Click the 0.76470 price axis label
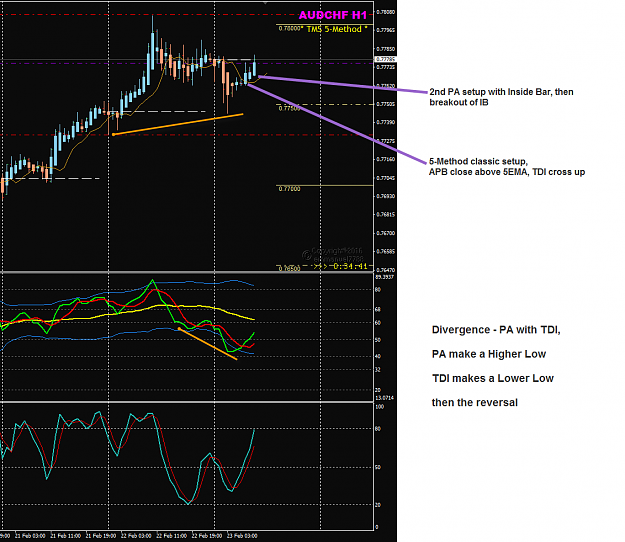 tap(385, 270)
